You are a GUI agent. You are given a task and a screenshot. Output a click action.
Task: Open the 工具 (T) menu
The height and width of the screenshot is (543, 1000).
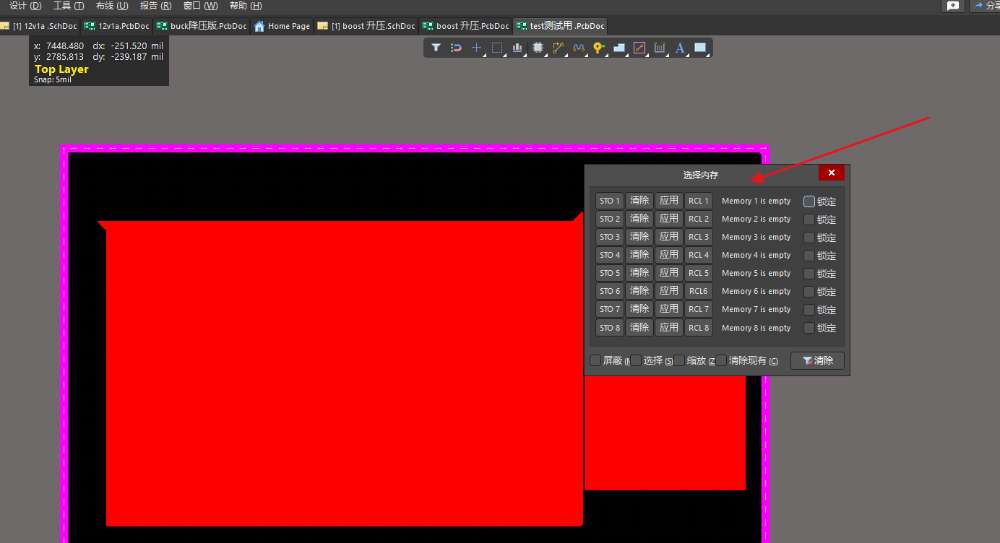pyautogui.click(x=68, y=6)
